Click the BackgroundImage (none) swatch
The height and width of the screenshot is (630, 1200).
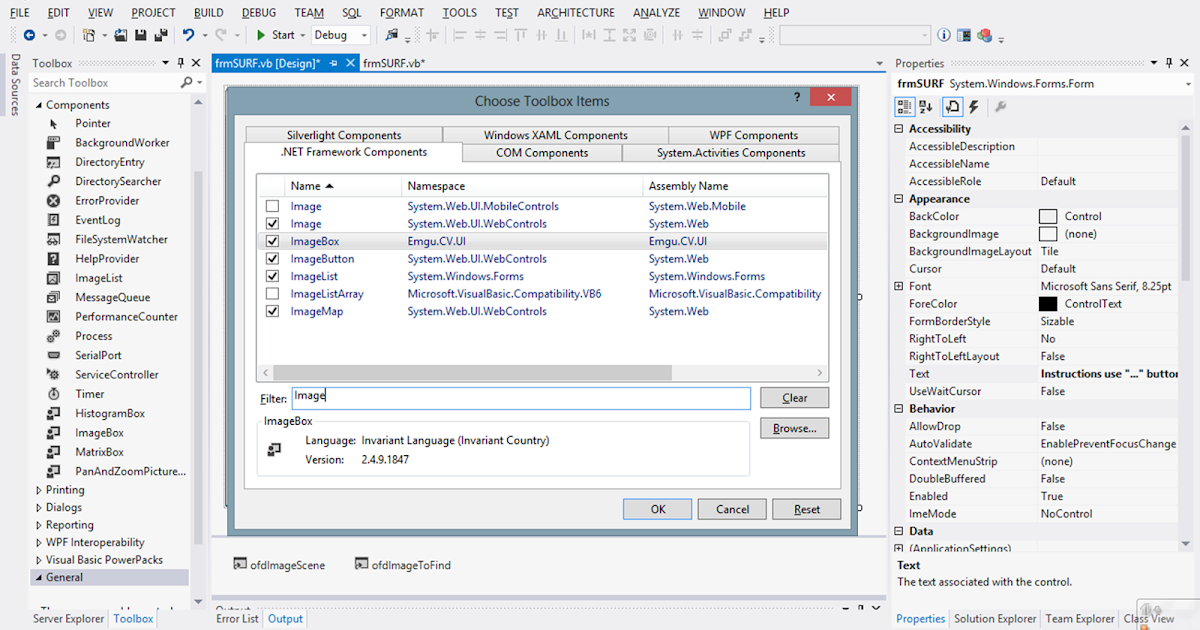point(1048,234)
